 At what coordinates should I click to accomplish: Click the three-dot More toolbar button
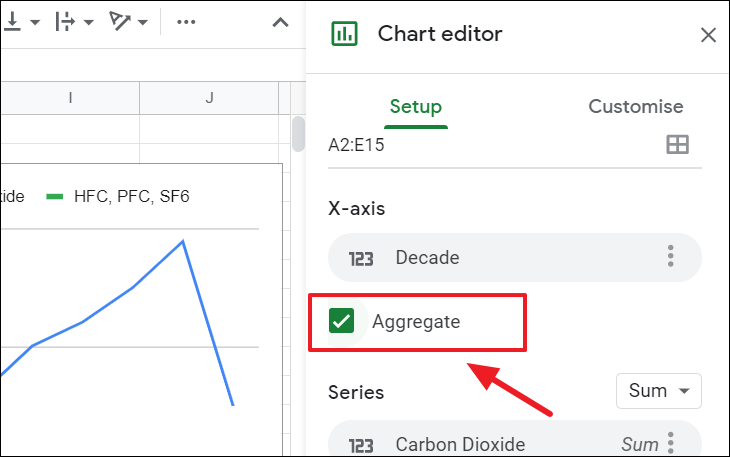[186, 22]
